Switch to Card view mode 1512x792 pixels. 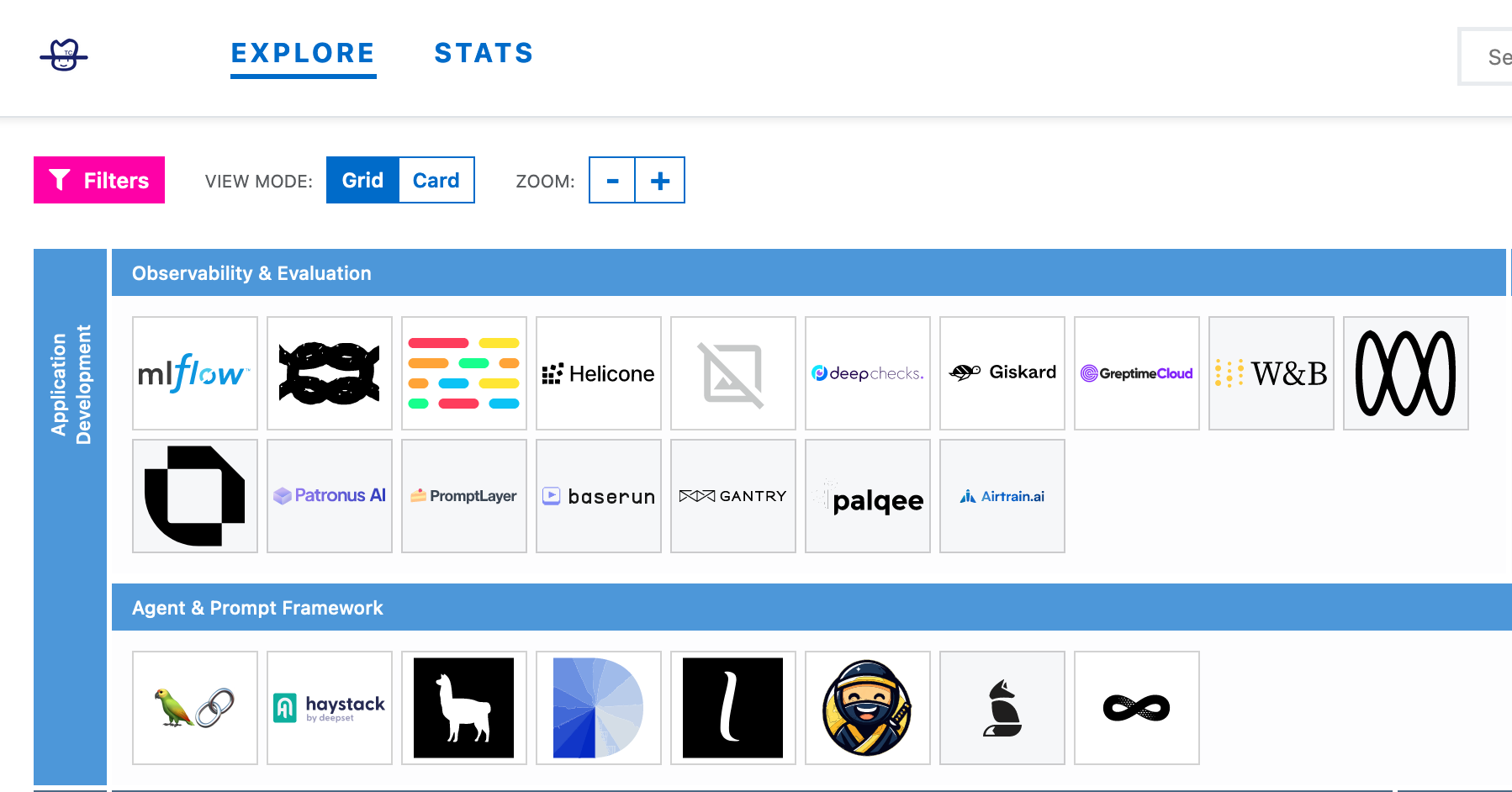(436, 180)
